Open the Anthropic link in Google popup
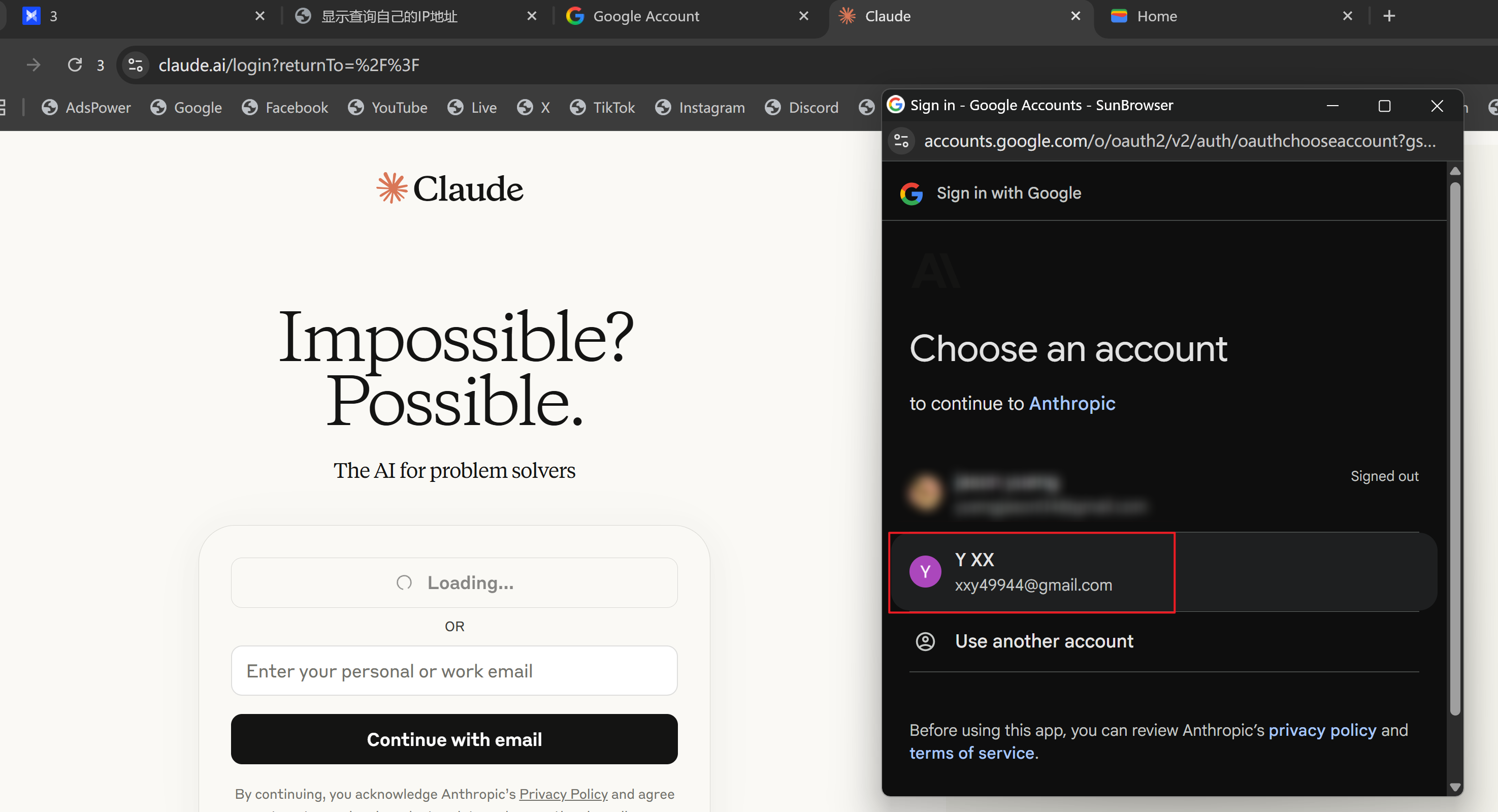 click(x=1072, y=403)
